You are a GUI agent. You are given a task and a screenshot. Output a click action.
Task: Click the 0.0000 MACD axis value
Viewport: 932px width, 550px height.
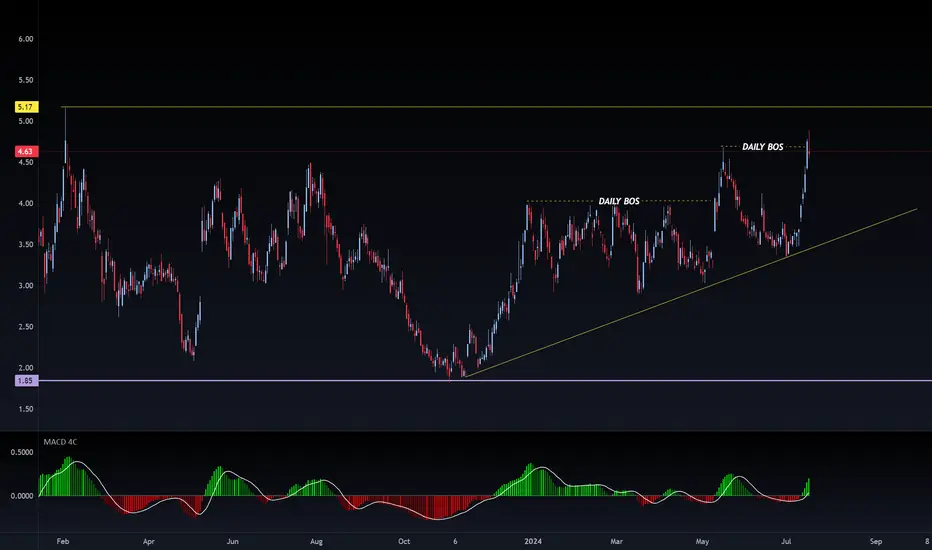point(22,496)
